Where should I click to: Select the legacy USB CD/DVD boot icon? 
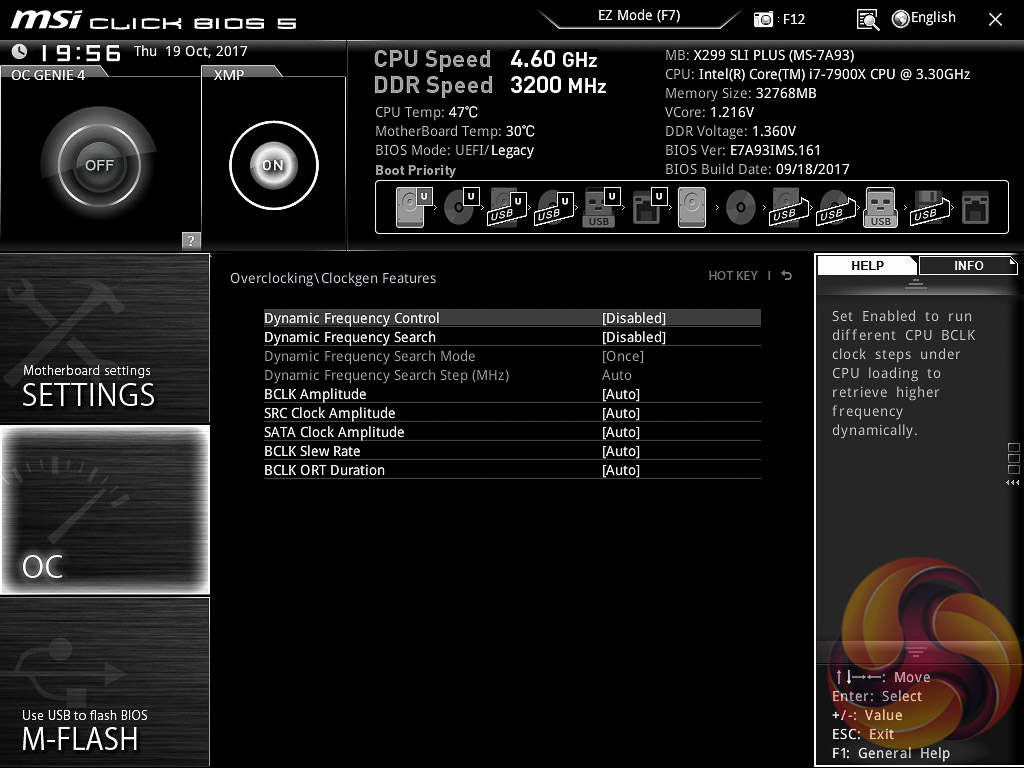[835, 207]
